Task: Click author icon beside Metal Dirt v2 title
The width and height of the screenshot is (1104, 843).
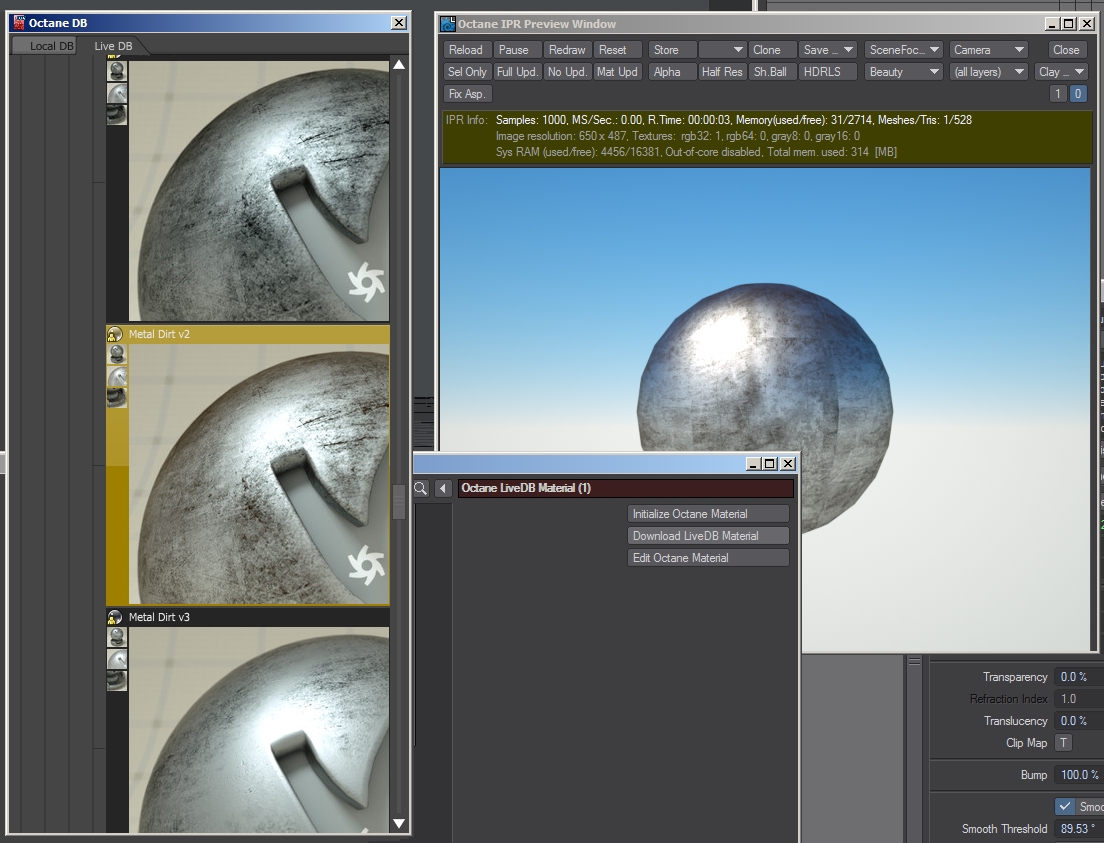Action: pos(115,334)
